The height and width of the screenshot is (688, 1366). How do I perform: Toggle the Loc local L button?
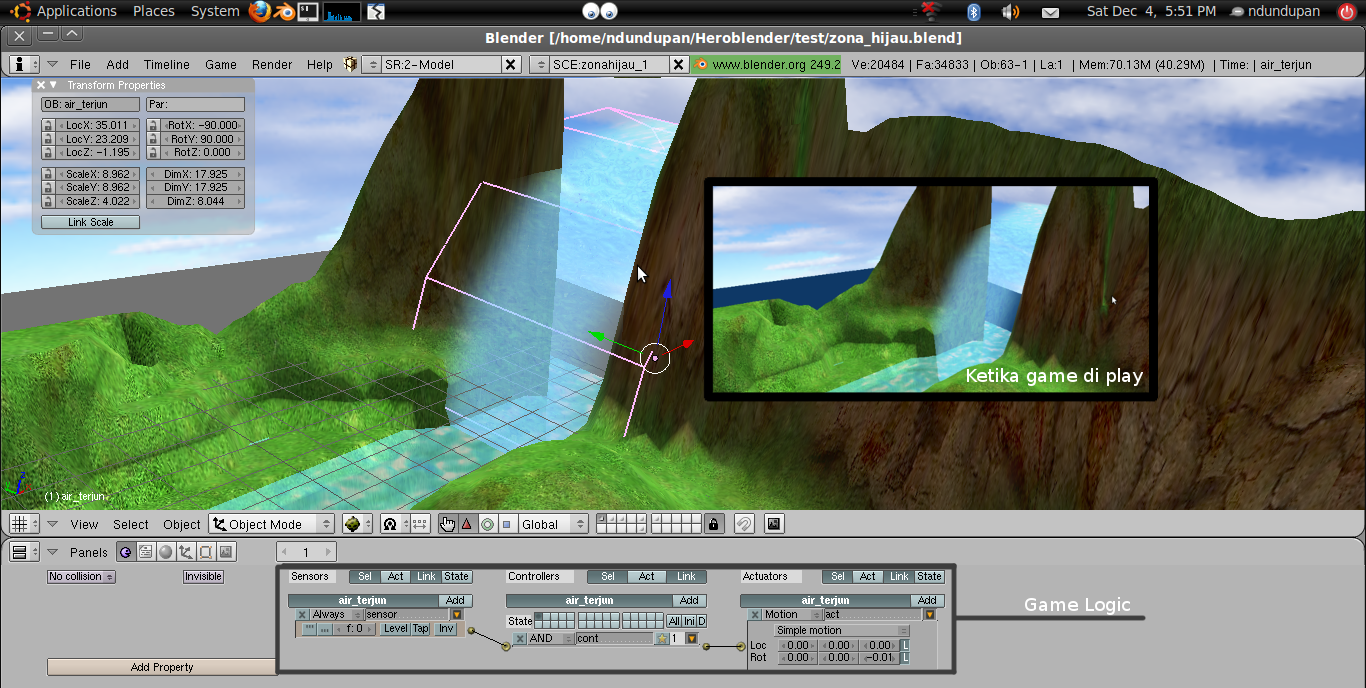coord(905,646)
